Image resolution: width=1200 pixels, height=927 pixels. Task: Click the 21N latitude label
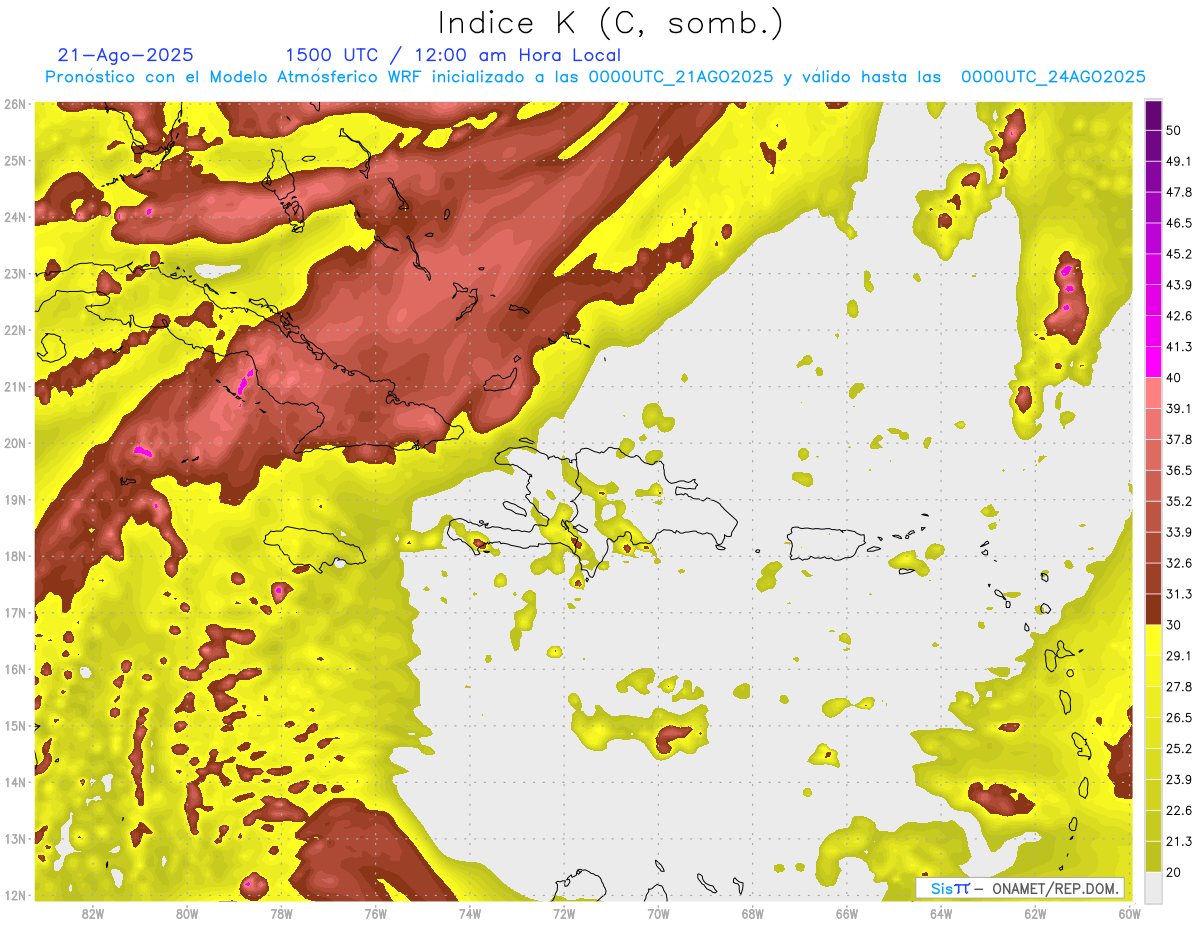pos(15,386)
